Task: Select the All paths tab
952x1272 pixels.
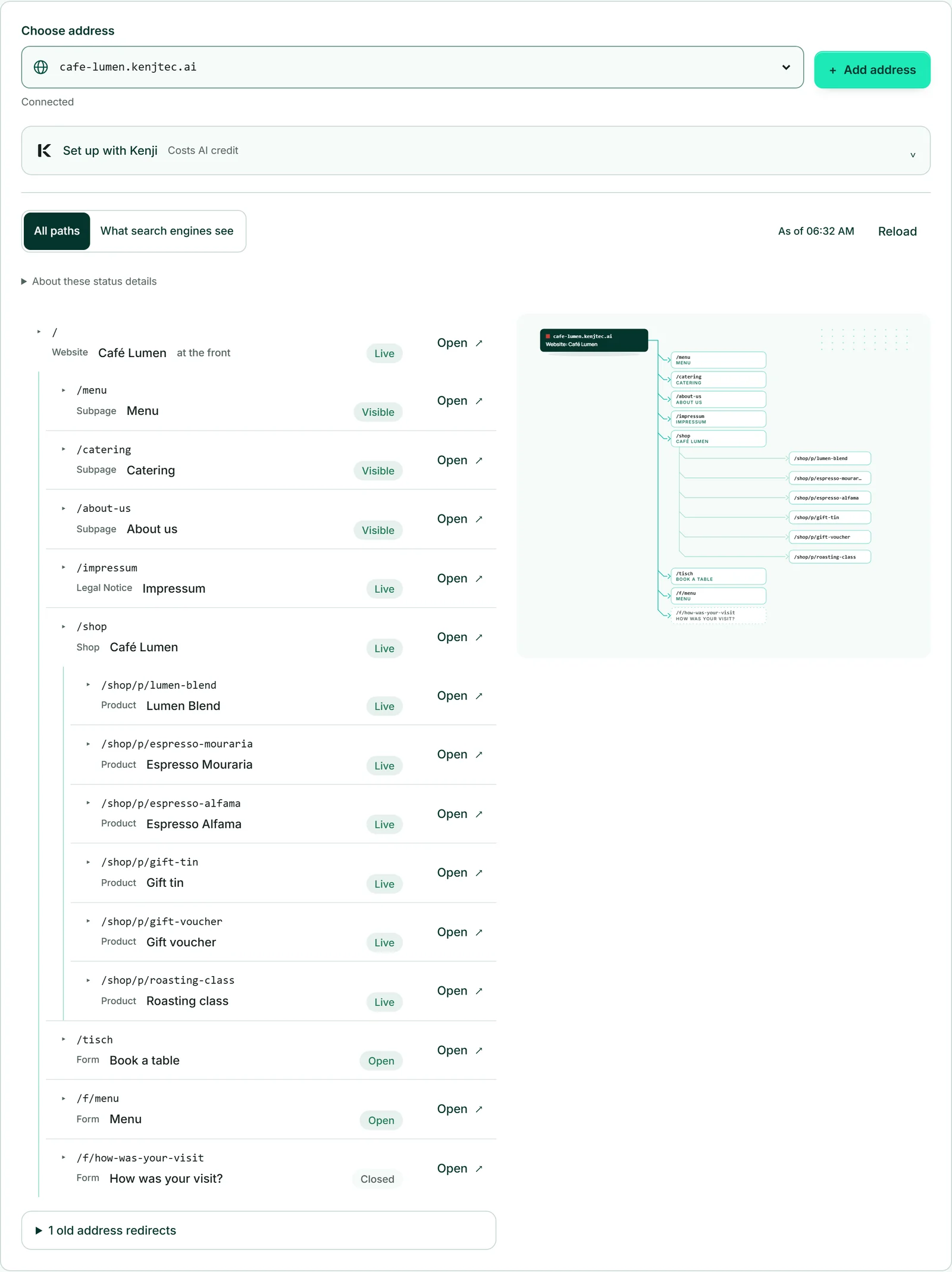Action: click(57, 231)
